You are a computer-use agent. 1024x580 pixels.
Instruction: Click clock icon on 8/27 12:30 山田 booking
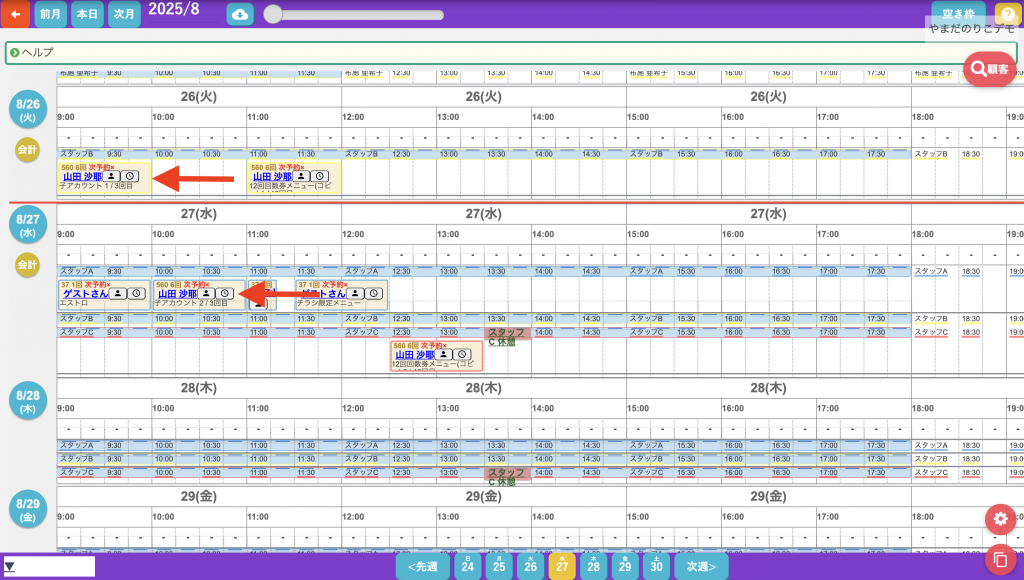[x=462, y=355]
